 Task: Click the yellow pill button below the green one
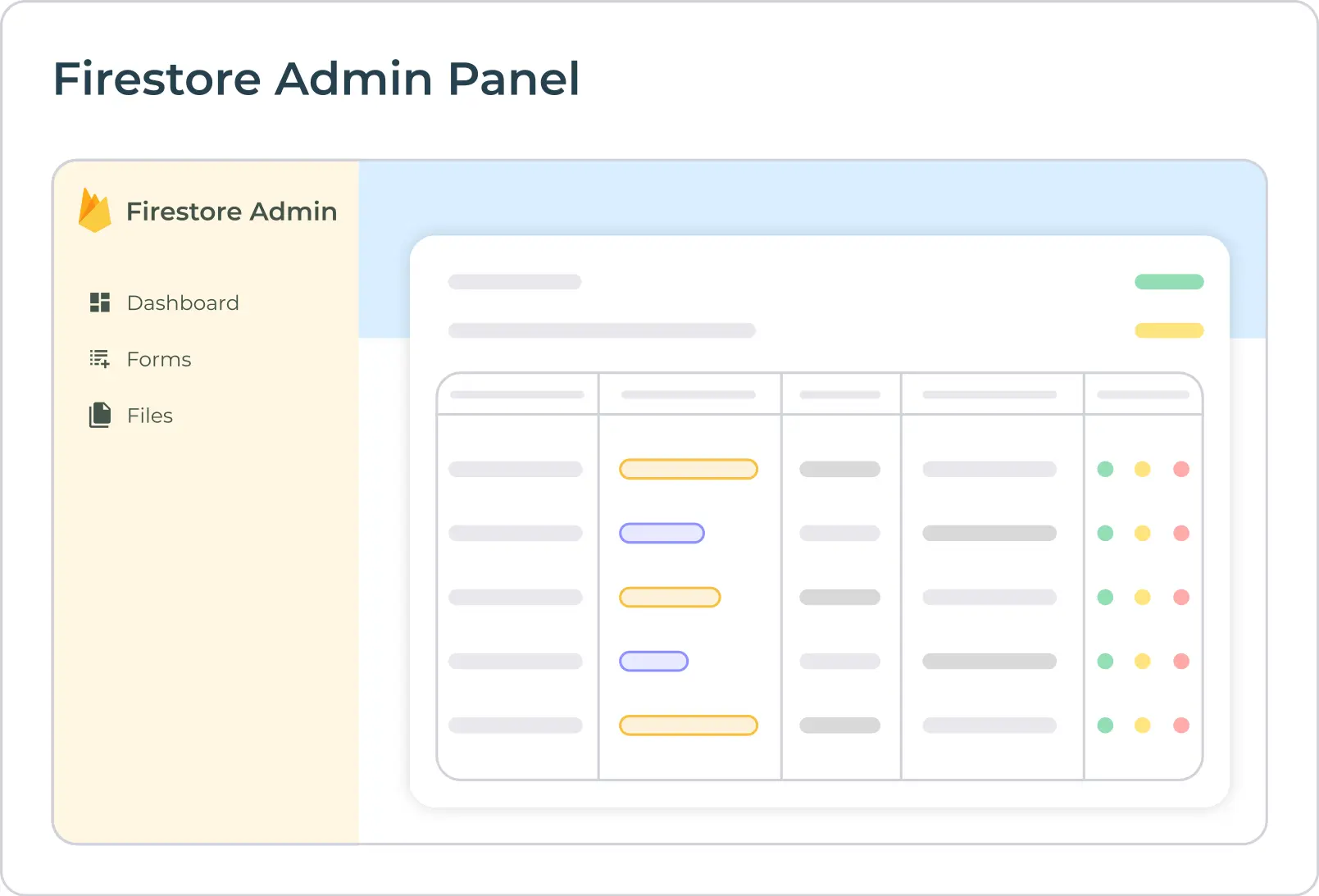point(1169,330)
